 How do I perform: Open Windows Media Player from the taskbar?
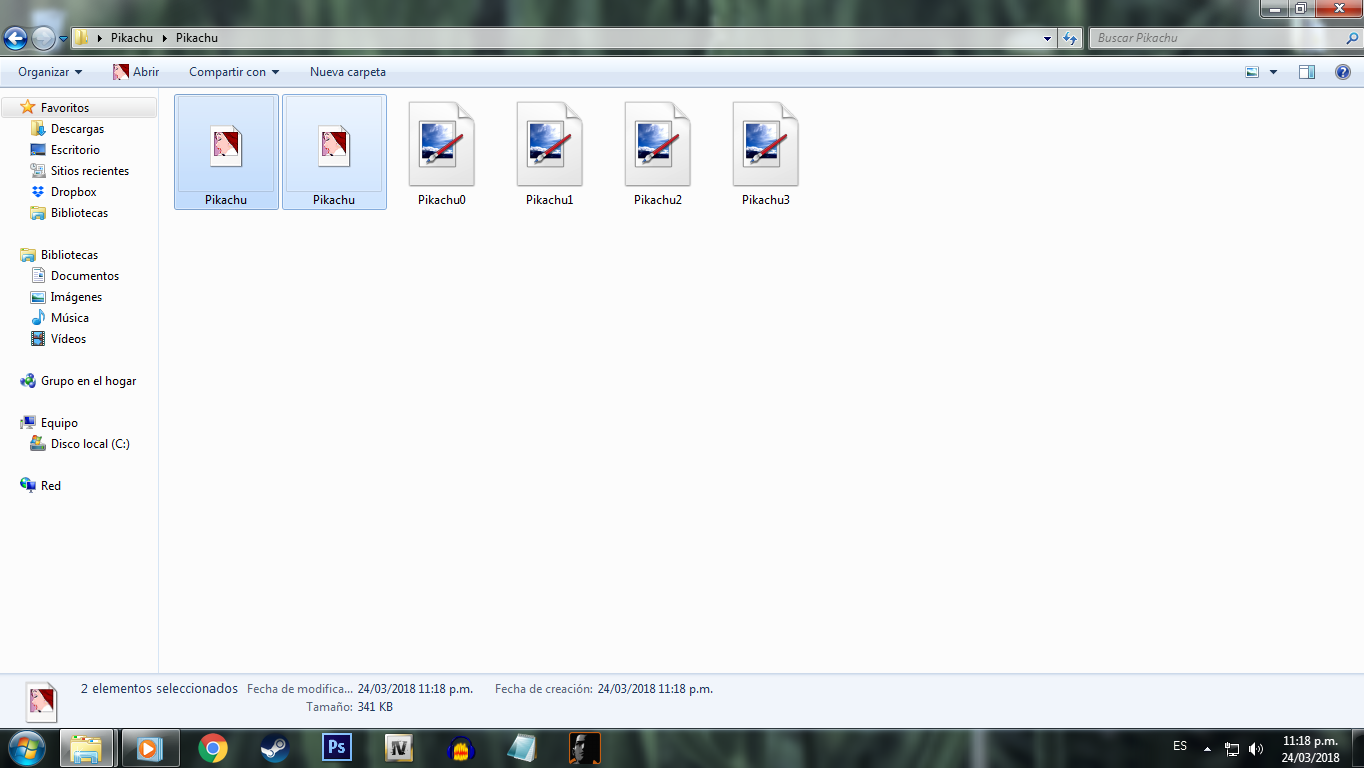click(150, 748)
